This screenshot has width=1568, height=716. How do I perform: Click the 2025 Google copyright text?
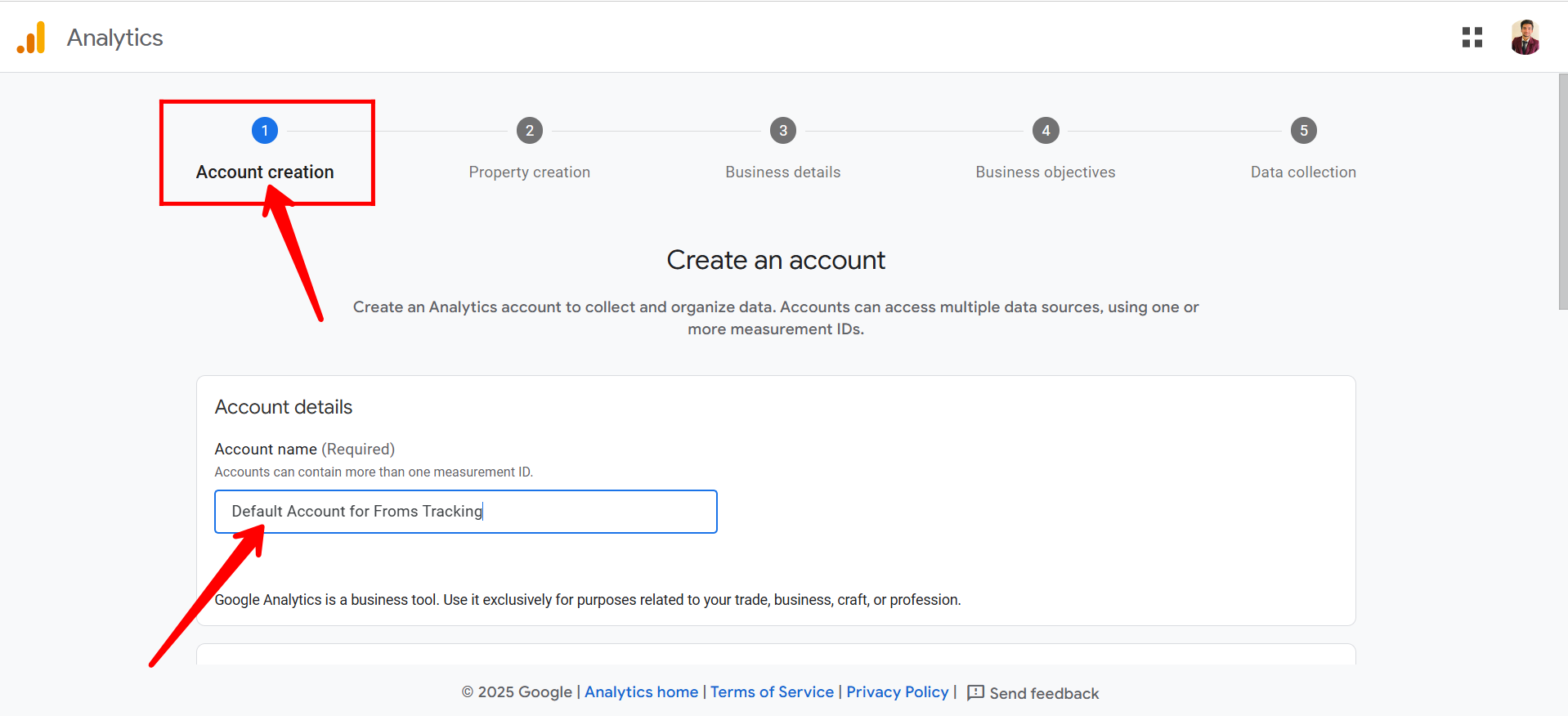coord(517,692)
